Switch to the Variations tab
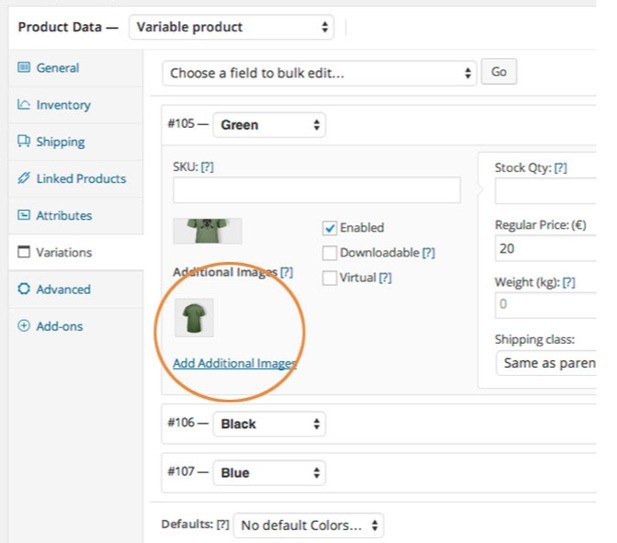This screenshot has height=543, width=617. click(x=64, y=253)
